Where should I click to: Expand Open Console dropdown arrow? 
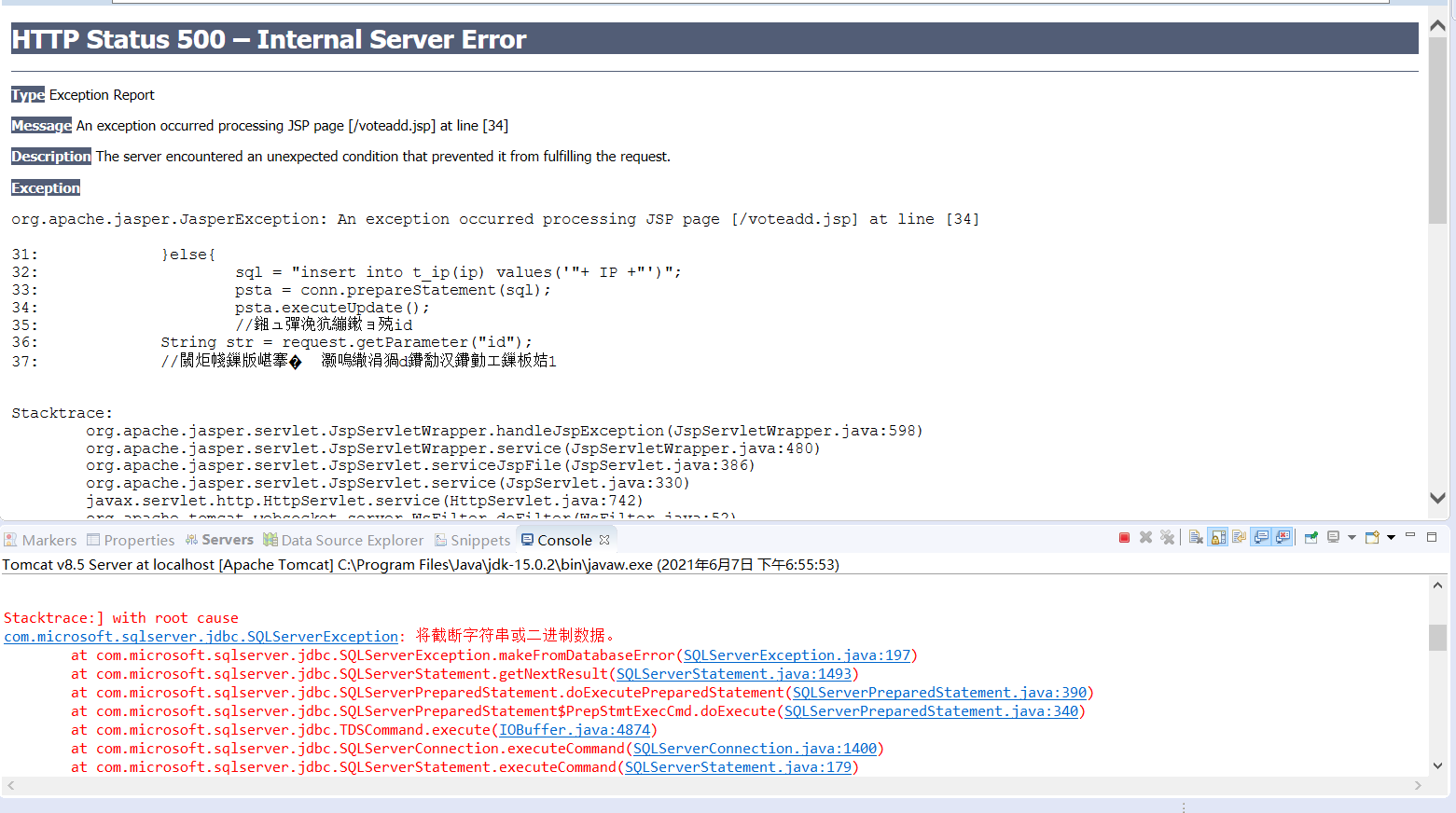[1391, 537]
